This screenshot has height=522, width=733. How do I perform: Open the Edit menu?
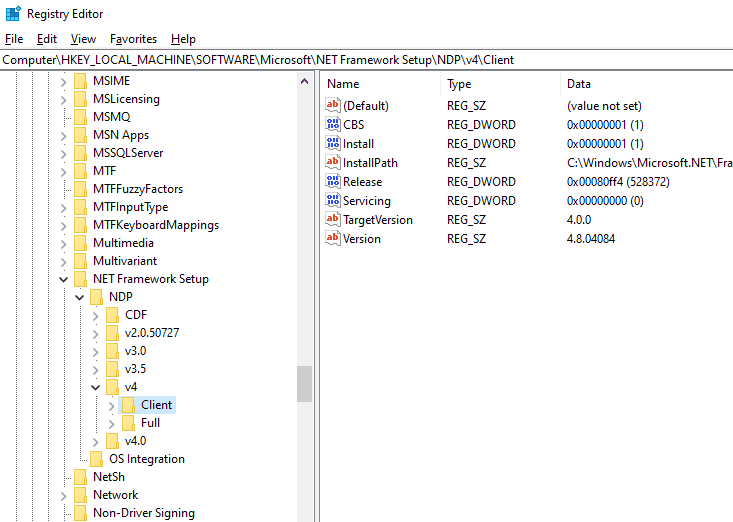pos(47,39)
